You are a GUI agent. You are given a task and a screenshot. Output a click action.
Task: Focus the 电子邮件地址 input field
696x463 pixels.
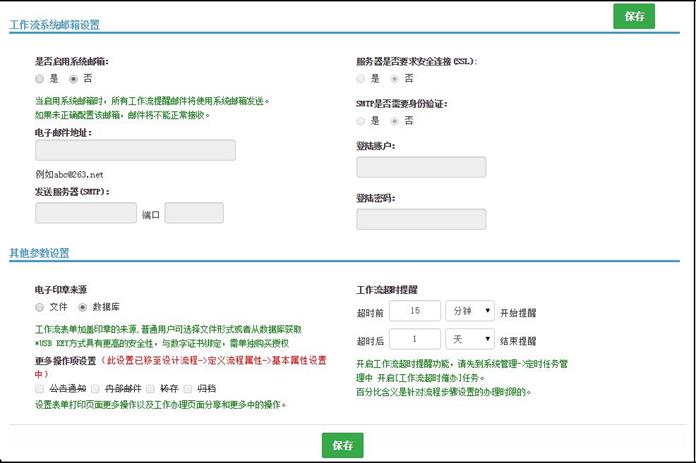(x=135, y=150)
